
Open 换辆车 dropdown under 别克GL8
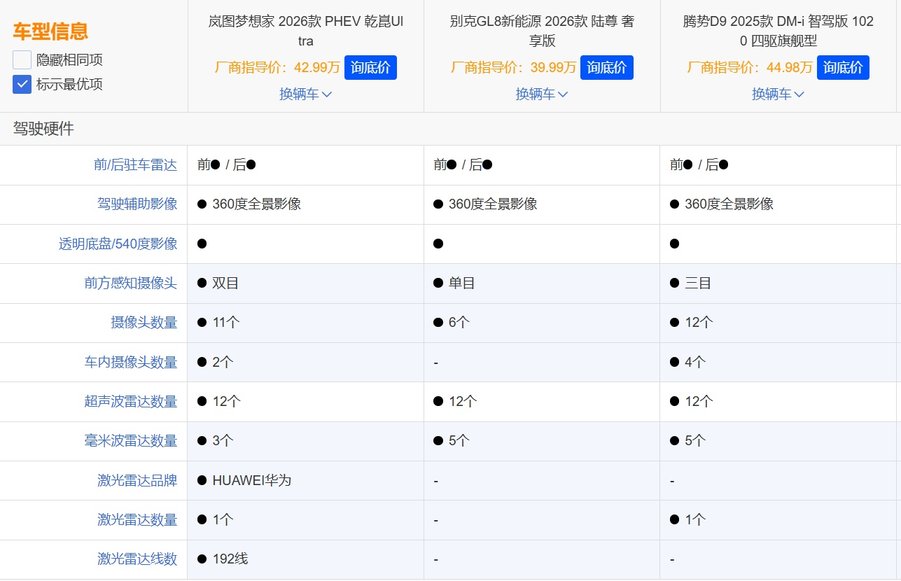pos(541,94)
